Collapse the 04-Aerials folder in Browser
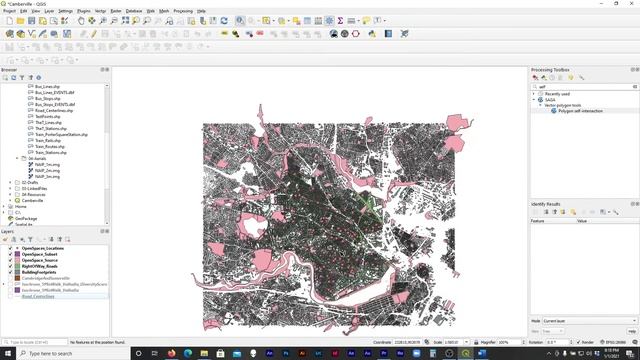Screen dimensions: 640x360 17,158
